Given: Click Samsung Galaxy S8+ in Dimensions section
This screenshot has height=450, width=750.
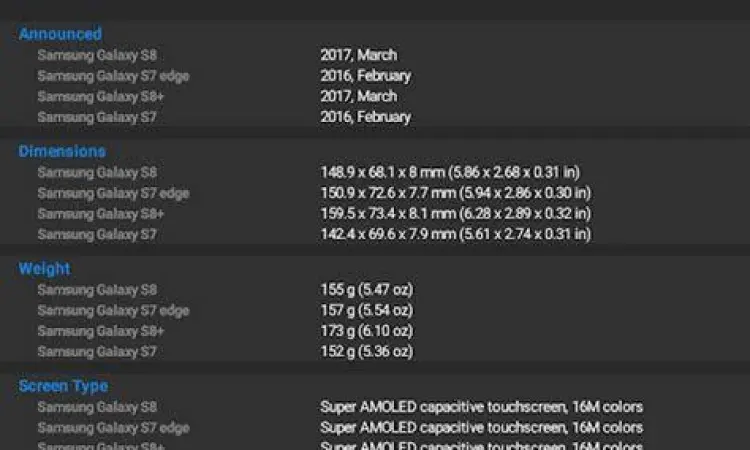Looking at the screenshot, I should pos(101,213).
